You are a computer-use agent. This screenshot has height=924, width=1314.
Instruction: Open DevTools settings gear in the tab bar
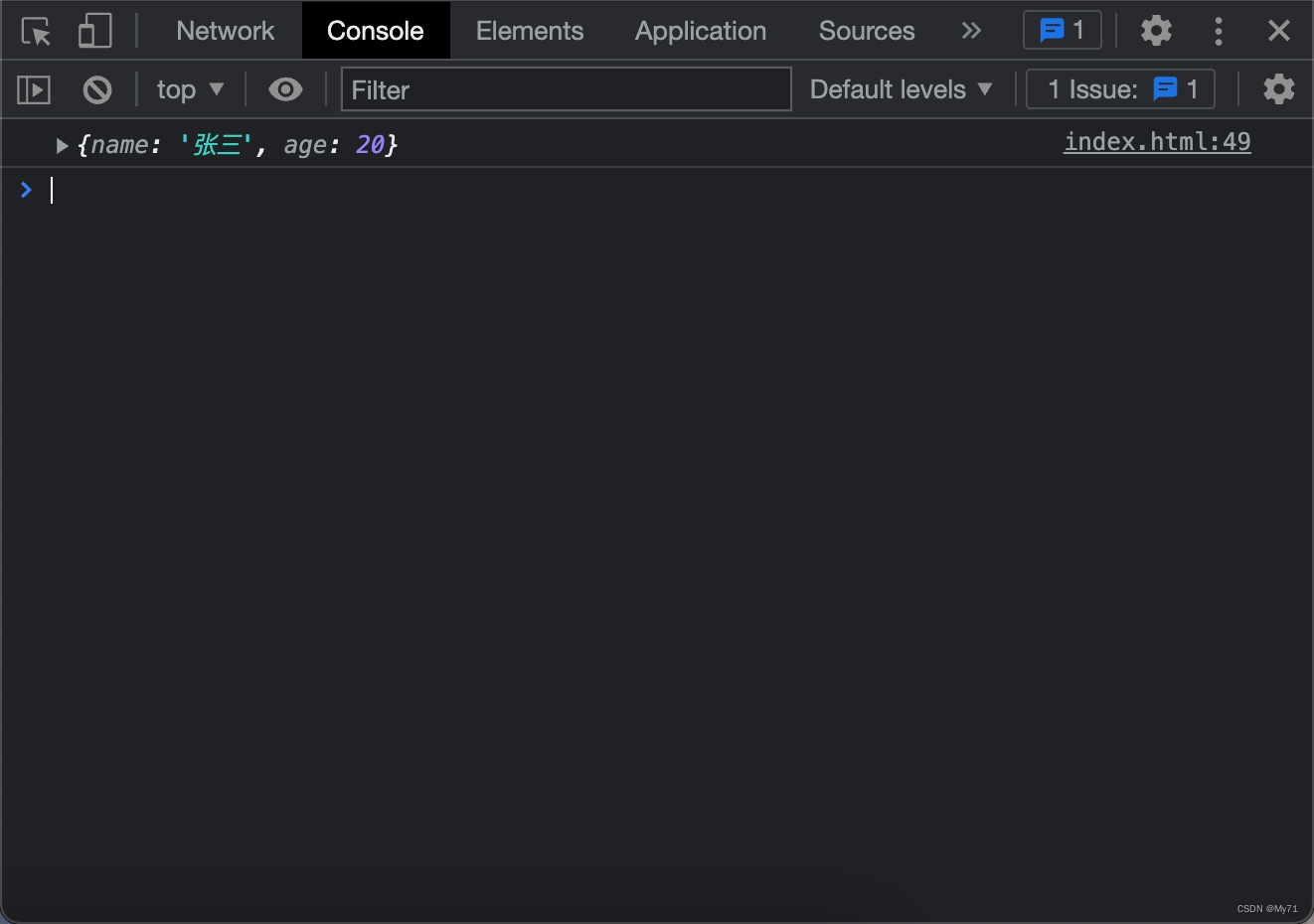pyautogui.click(x=1155, y=32)
